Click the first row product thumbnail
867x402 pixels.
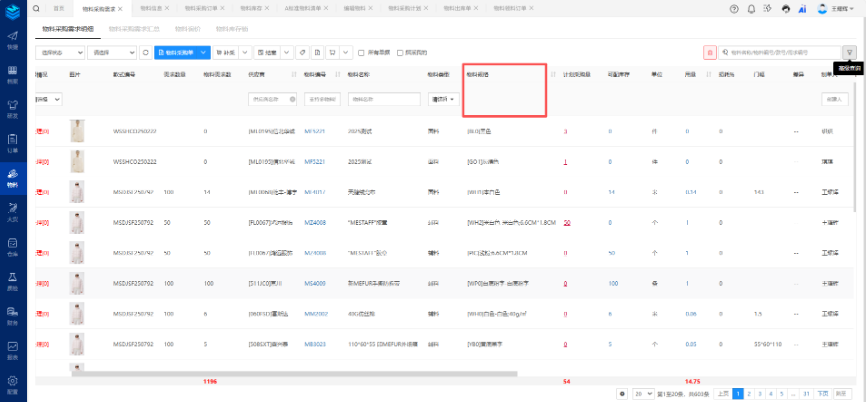coord(78,132)
